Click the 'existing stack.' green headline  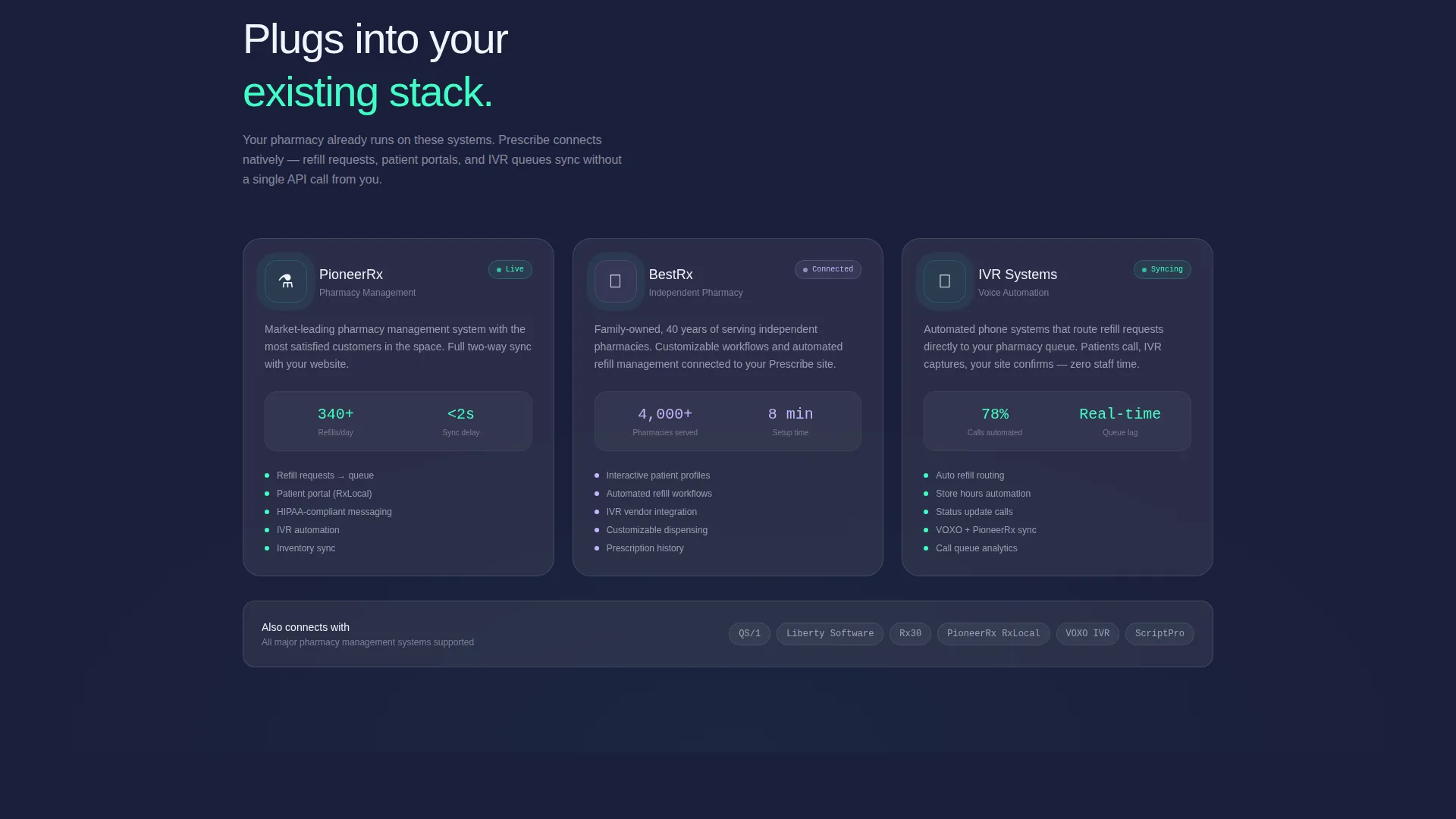[x=368, y=93]
